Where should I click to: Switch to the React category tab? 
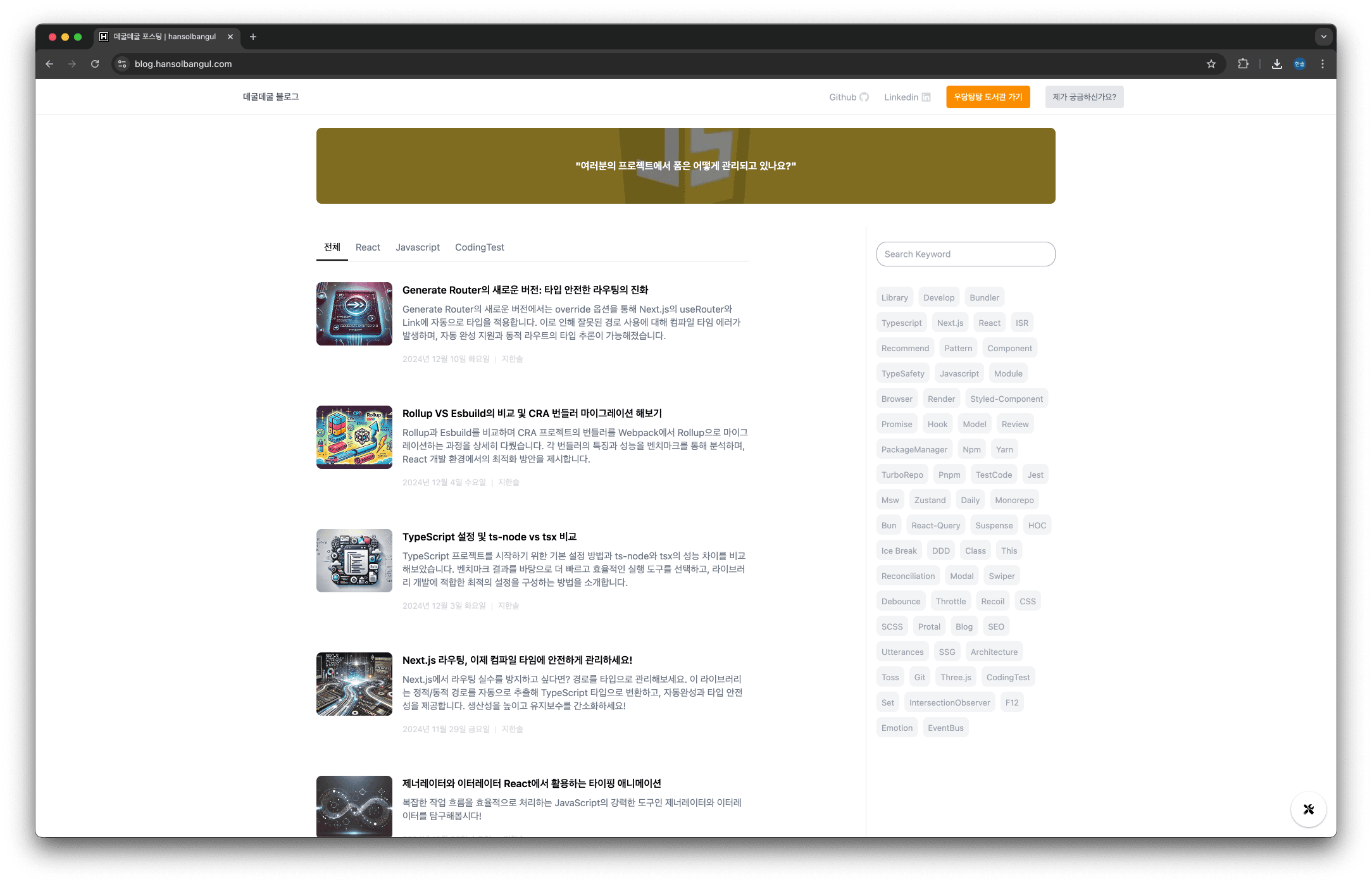[x=368, y=247]
